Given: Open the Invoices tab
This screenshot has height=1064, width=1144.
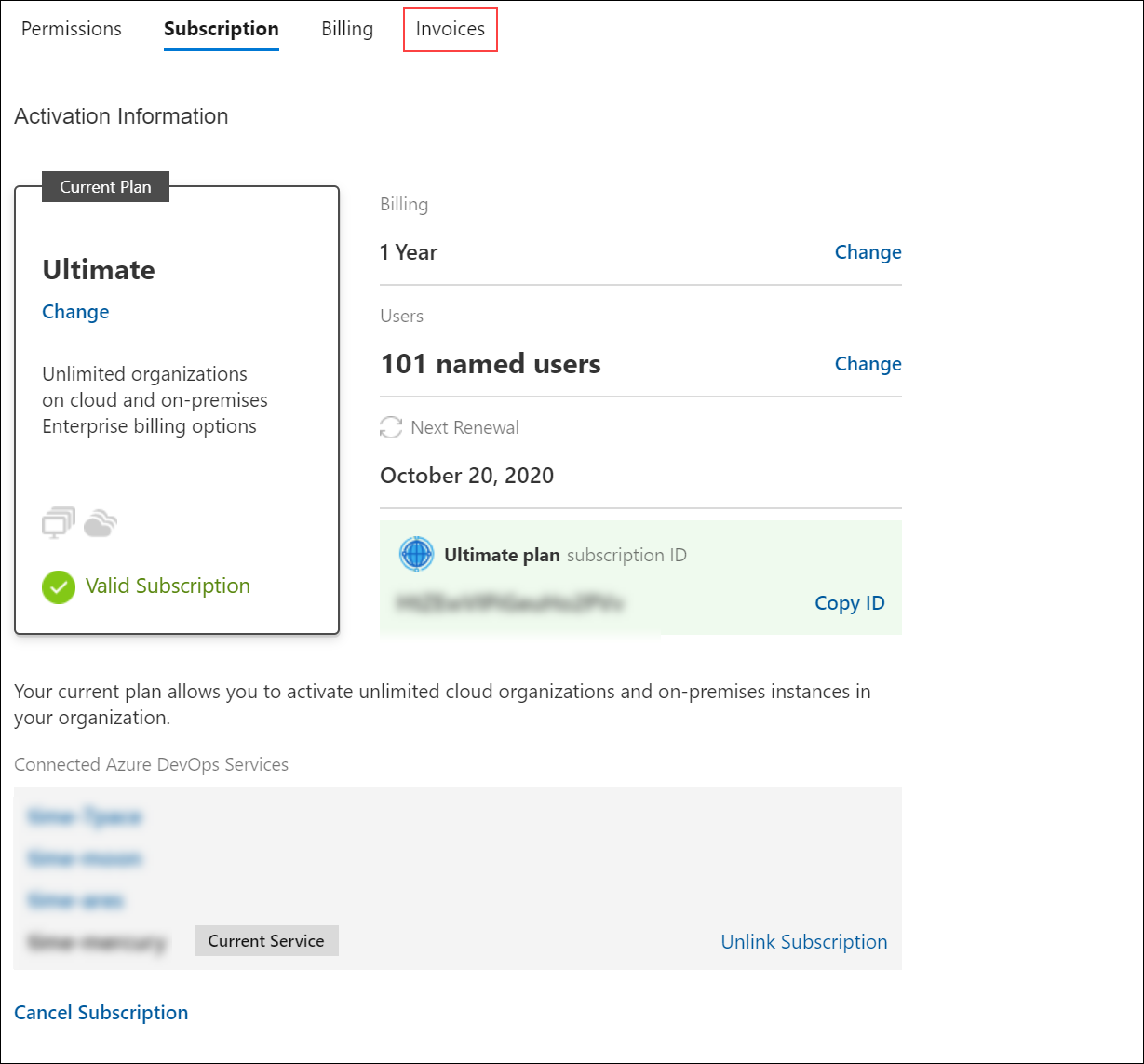Looking at the screenshot, I should point(451,29).
